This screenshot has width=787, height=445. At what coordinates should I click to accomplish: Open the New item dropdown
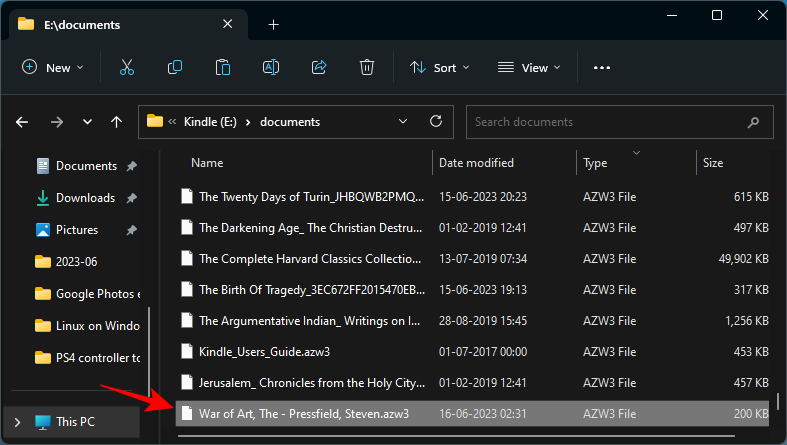[53, 67]
